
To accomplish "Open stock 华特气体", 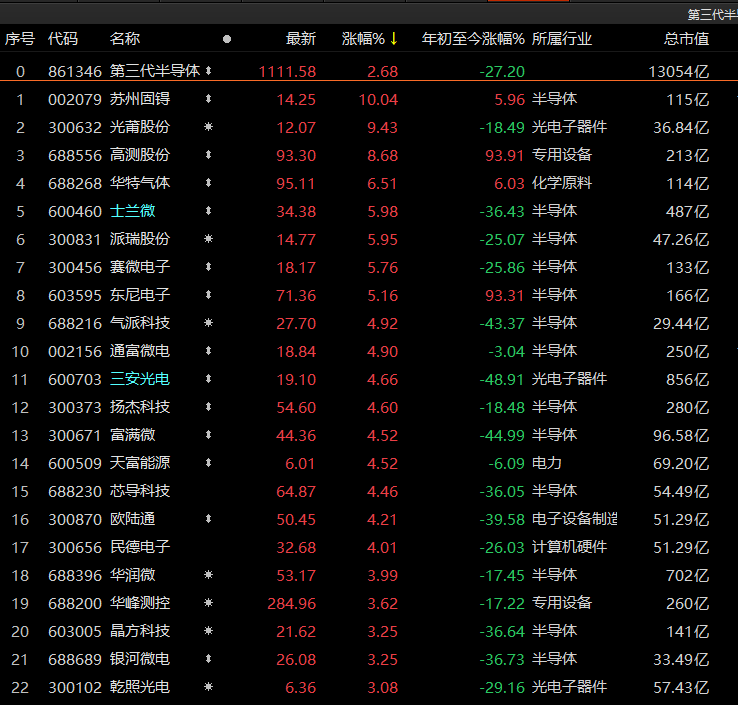I will point(140,183).
